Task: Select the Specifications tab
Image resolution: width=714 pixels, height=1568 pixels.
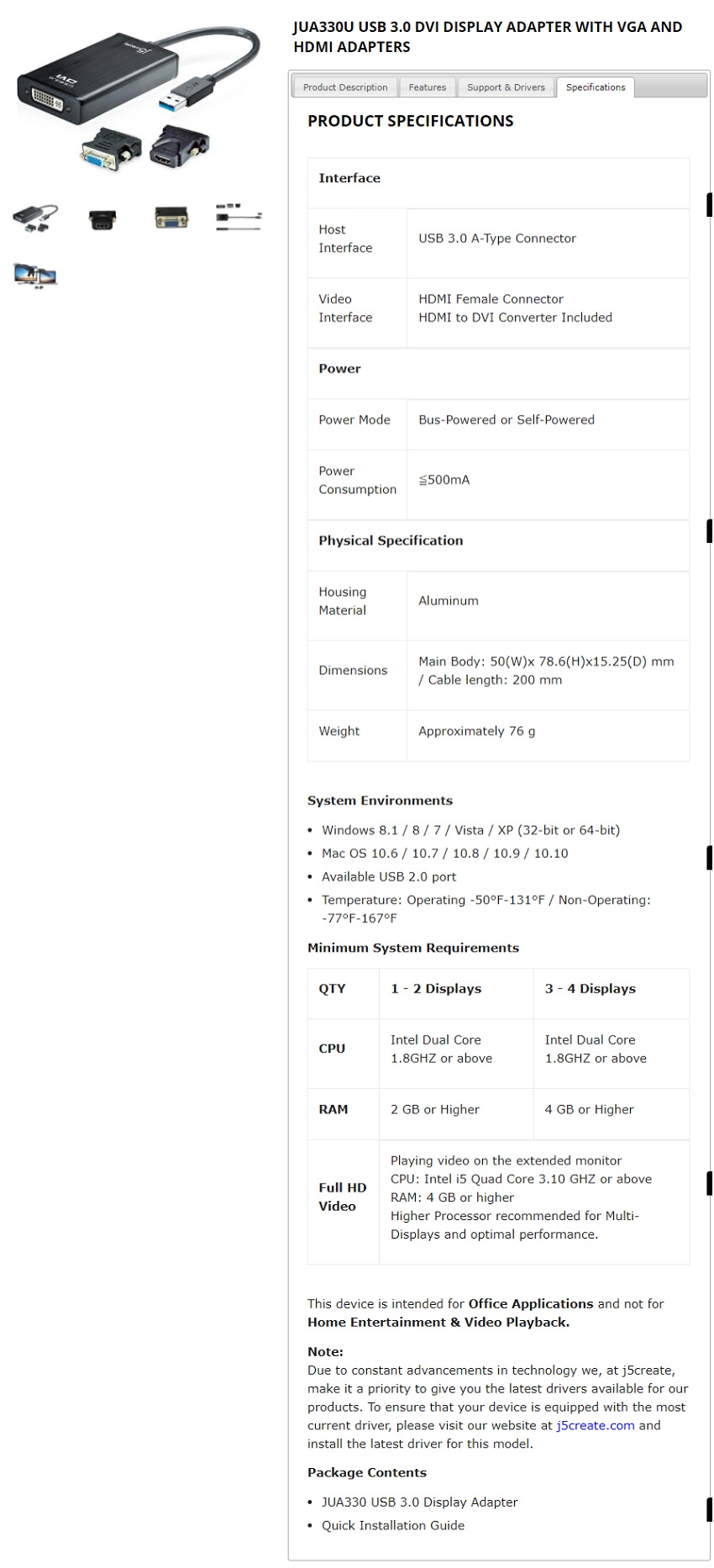Action: point(596,87)
